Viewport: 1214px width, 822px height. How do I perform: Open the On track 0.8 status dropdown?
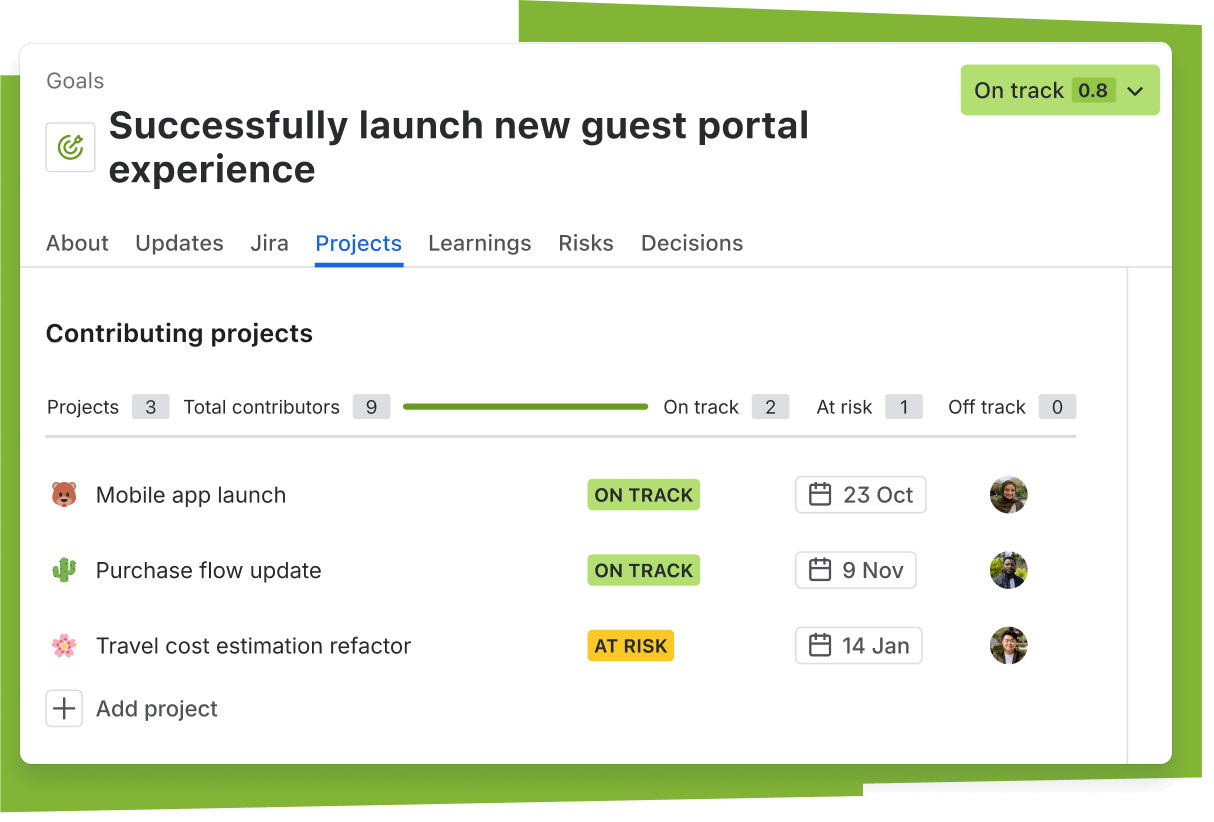click(1059, 91)
